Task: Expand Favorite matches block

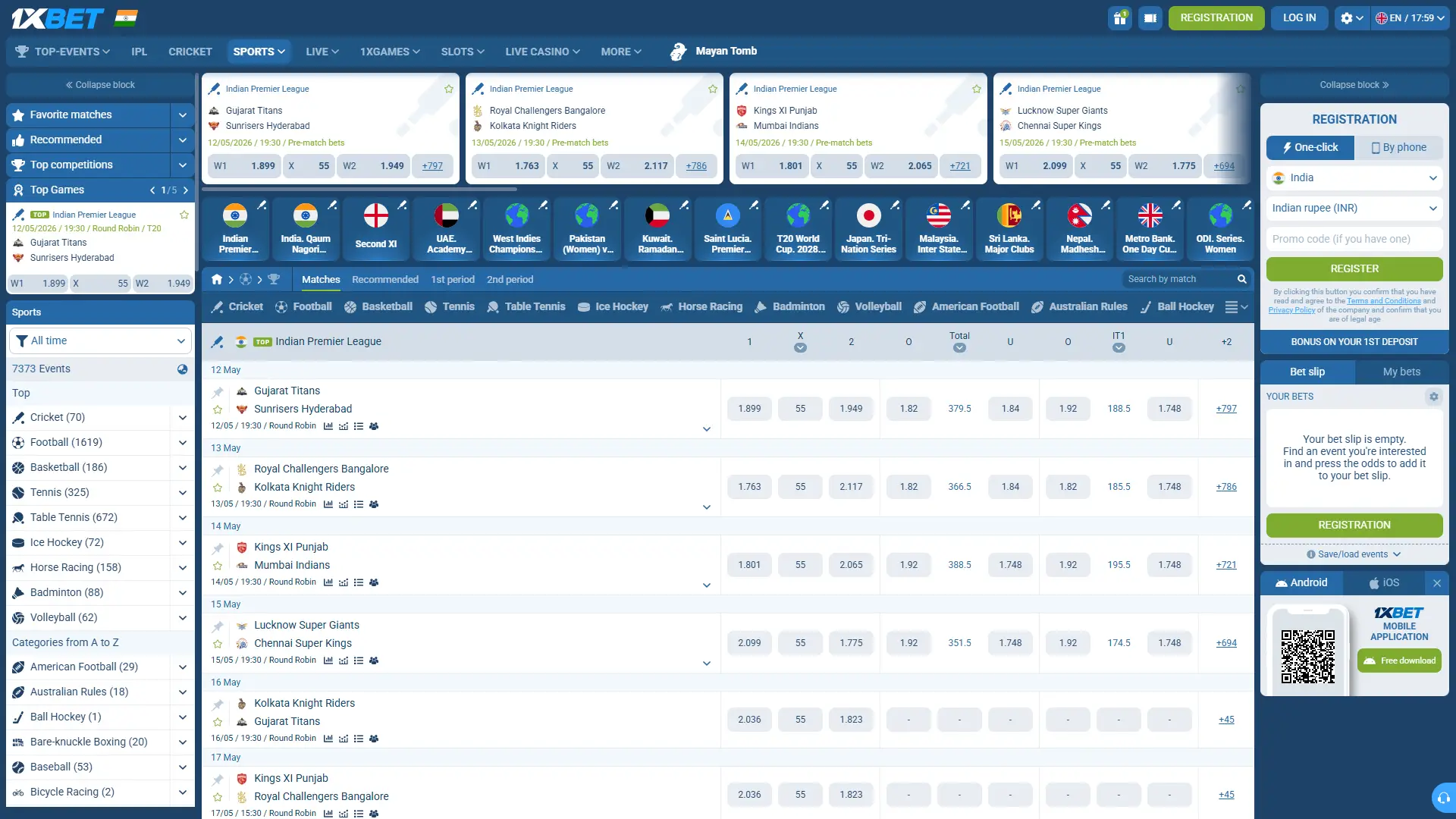Action: [x=183, y=115]
